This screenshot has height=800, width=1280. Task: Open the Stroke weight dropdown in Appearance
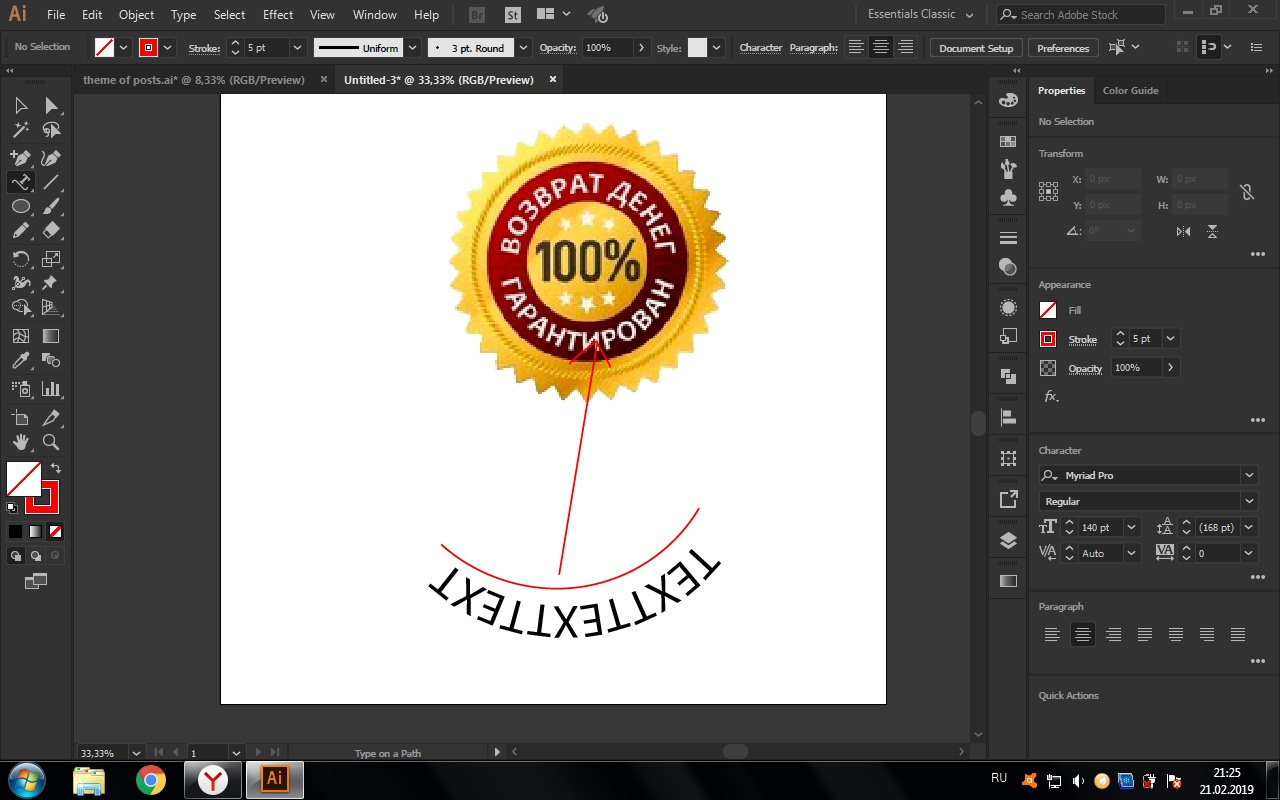[x=1170, y=339]
